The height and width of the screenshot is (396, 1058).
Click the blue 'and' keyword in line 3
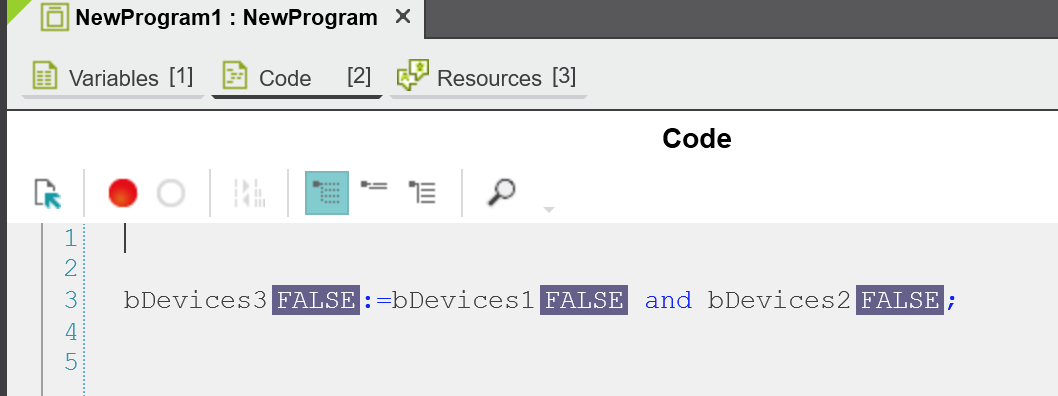pyautogui.click(x=668, y=300)
